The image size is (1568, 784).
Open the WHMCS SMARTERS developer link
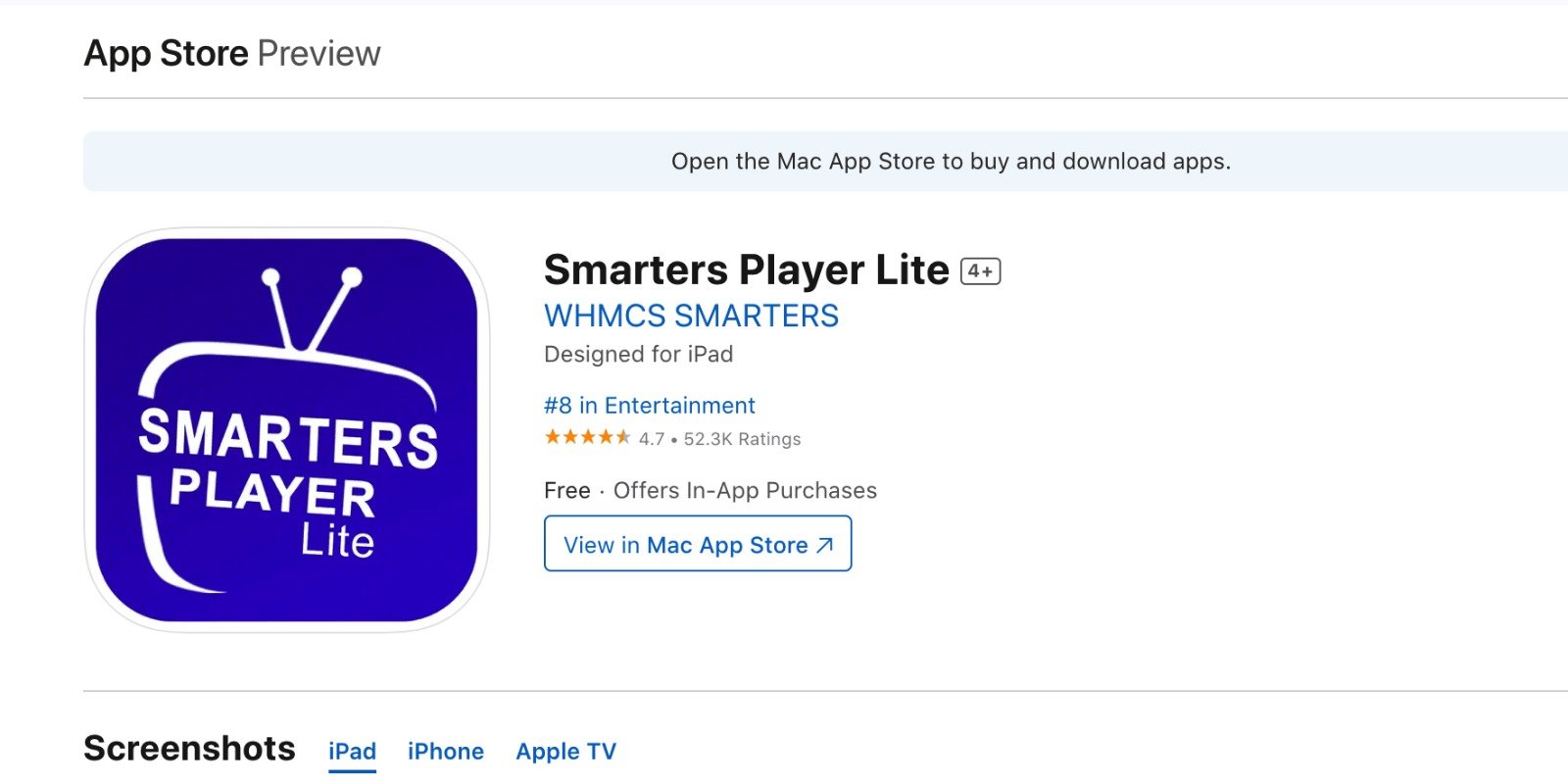692,316
